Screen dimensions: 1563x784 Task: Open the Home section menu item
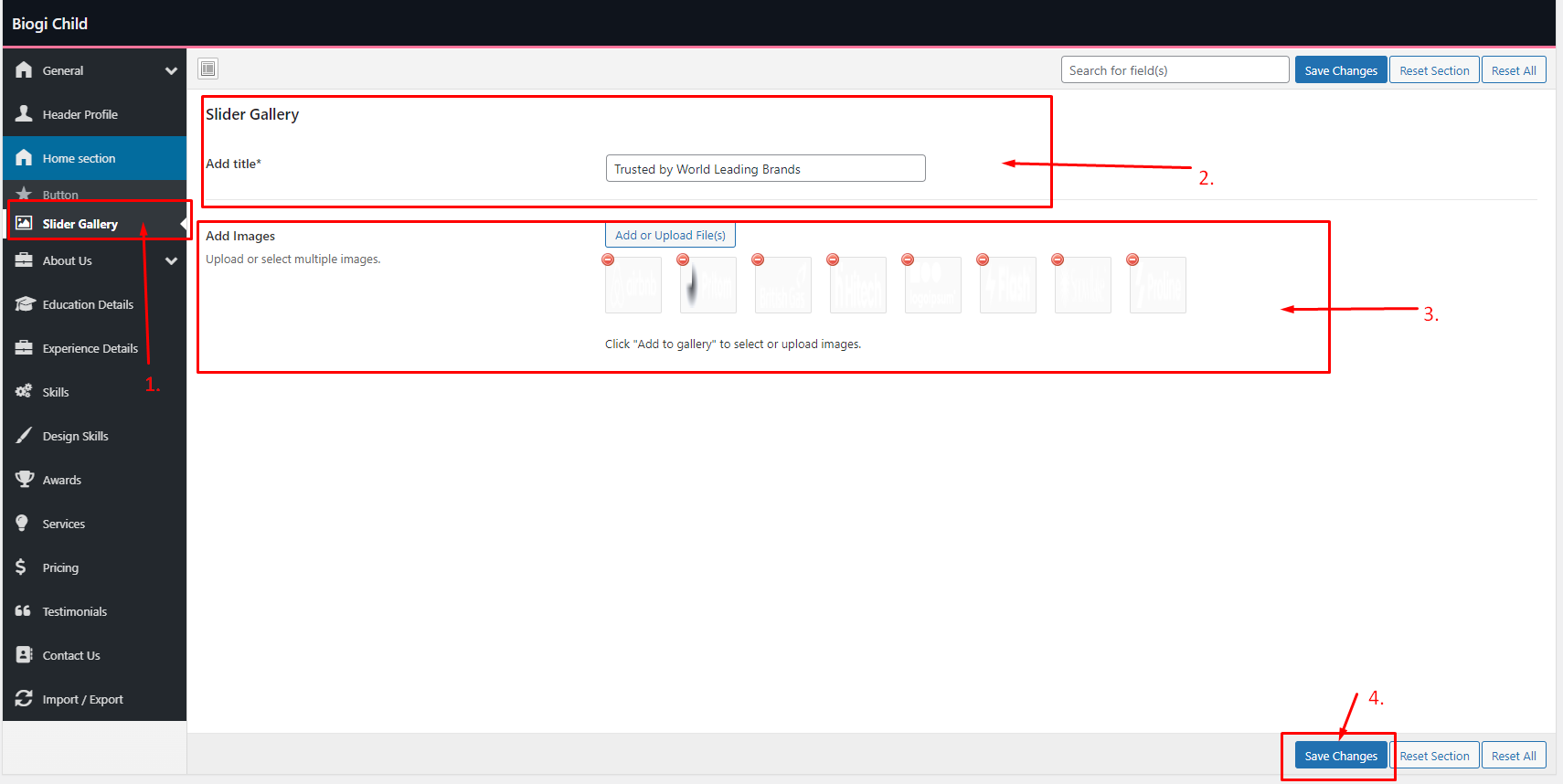click(x=95, y=158)
